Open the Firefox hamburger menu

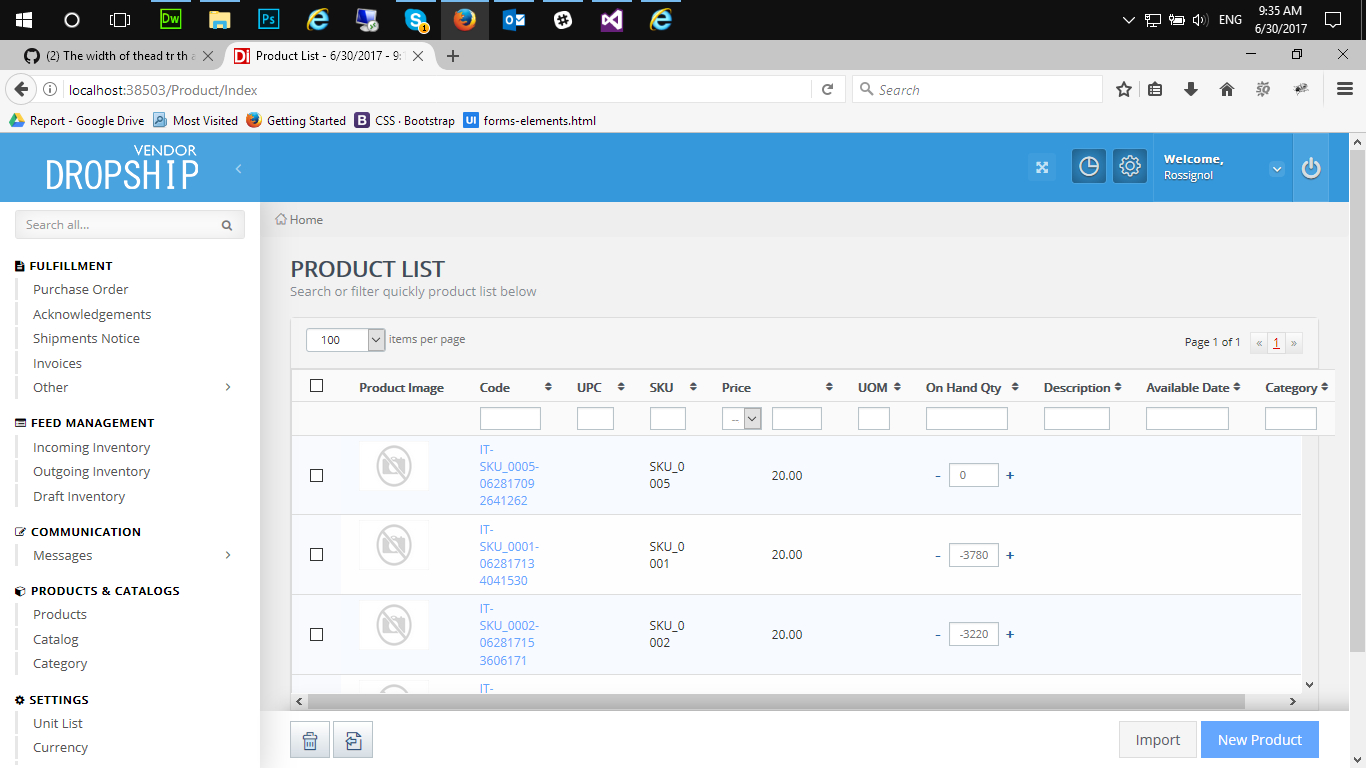(1345, 89)
